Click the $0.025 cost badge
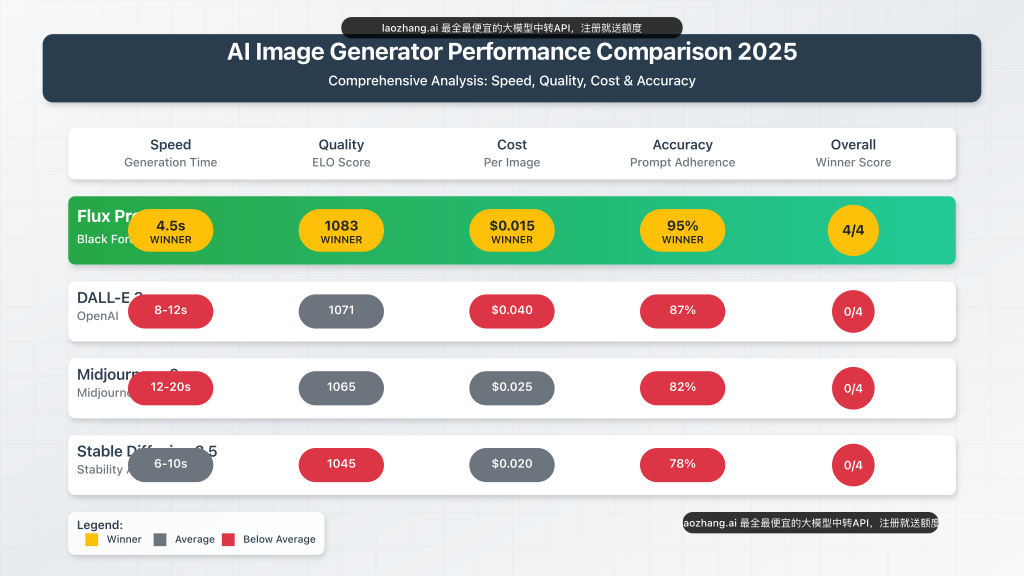The width and height of the screenshot is (1024, 576). (512, 388)
